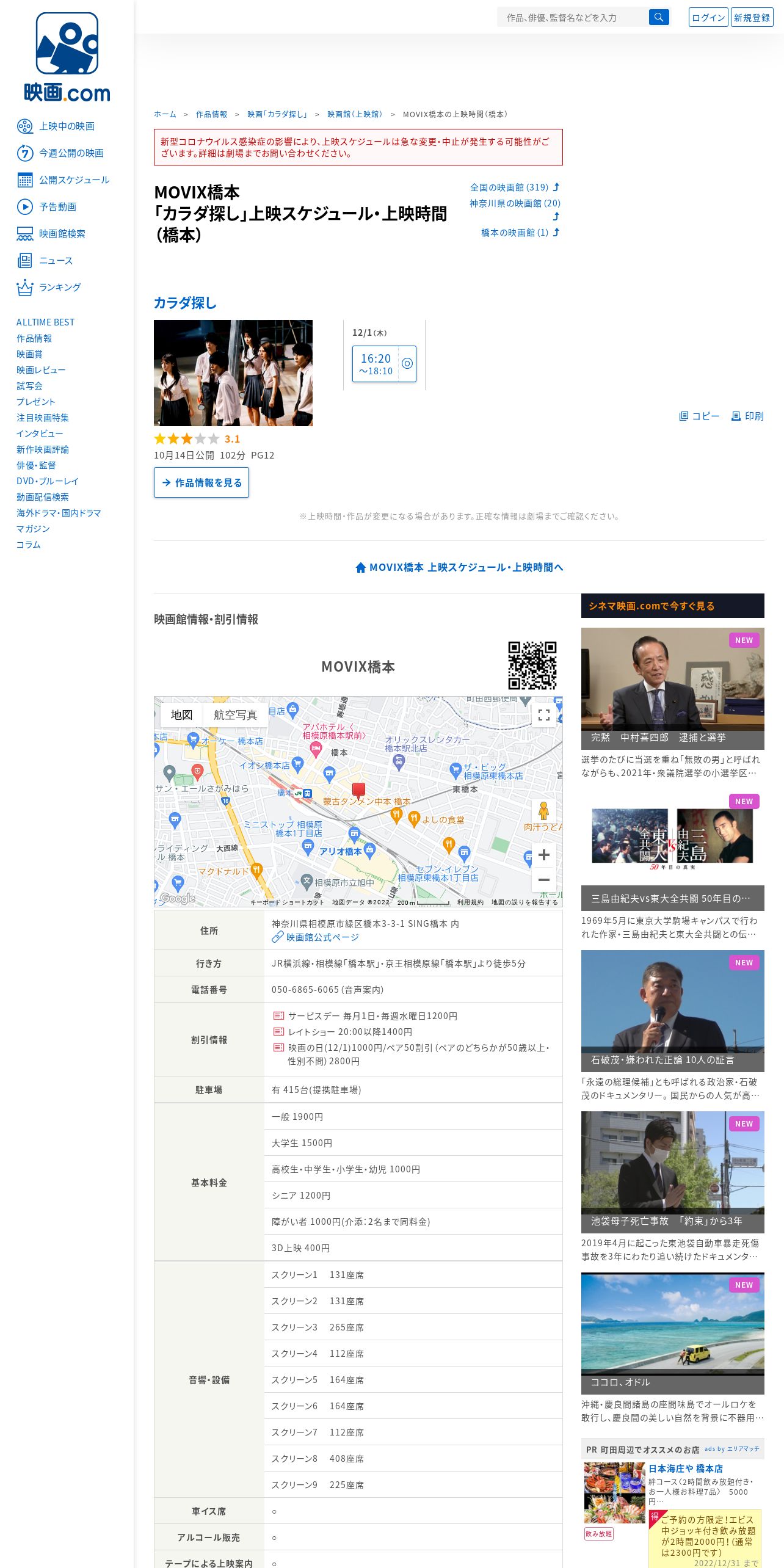Click the 映画.com logo

67,57
